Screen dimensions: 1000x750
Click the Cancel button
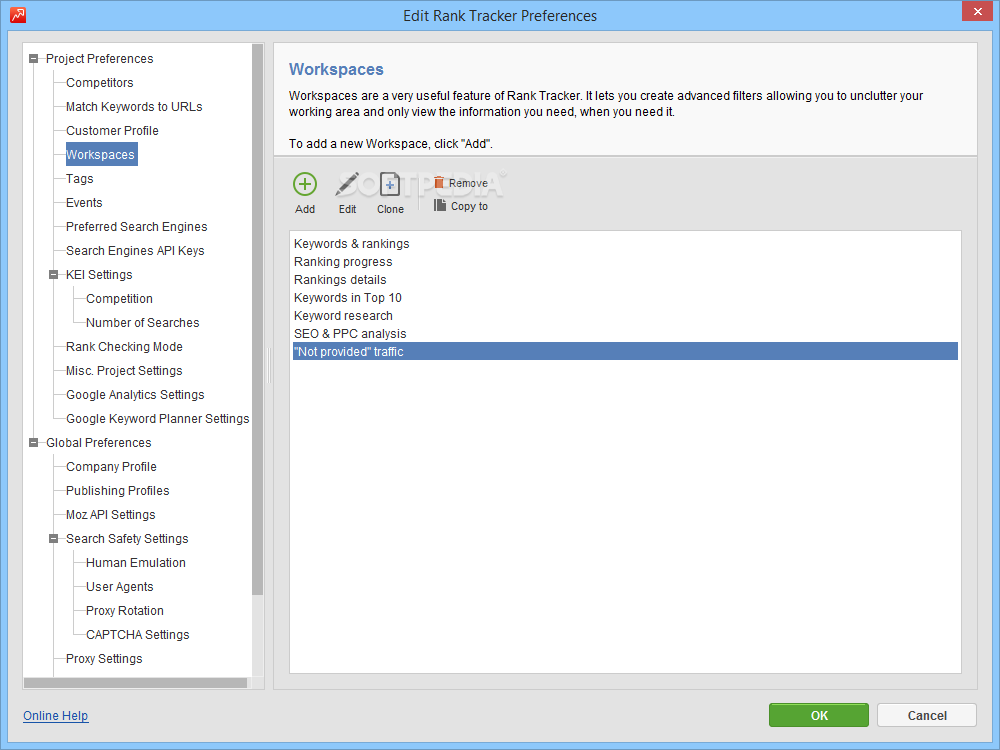click(927, 716)
